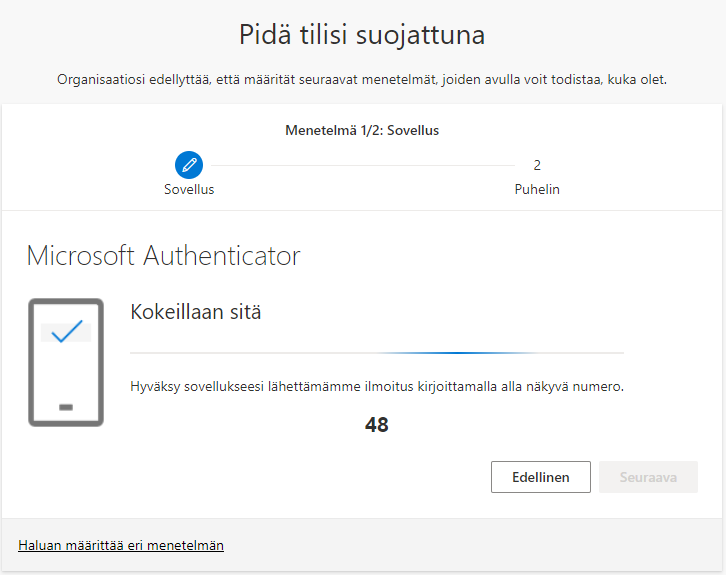This screenshot has width=726, height=575.
Task: Click the phone illustration icon
Action: [66, 362]
